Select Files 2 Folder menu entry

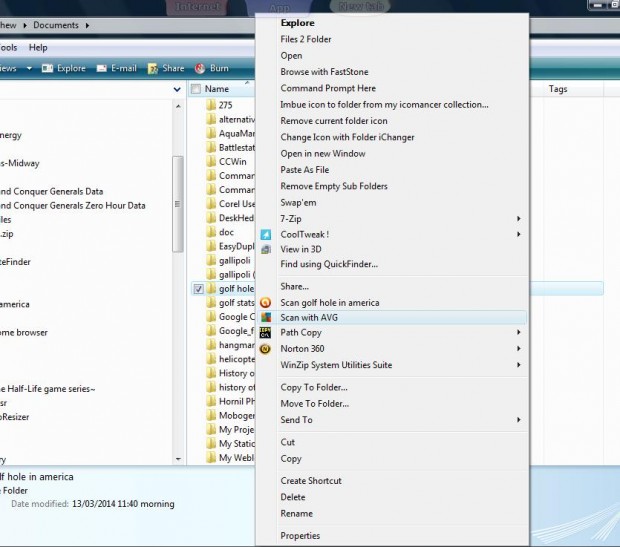(306, 39)
